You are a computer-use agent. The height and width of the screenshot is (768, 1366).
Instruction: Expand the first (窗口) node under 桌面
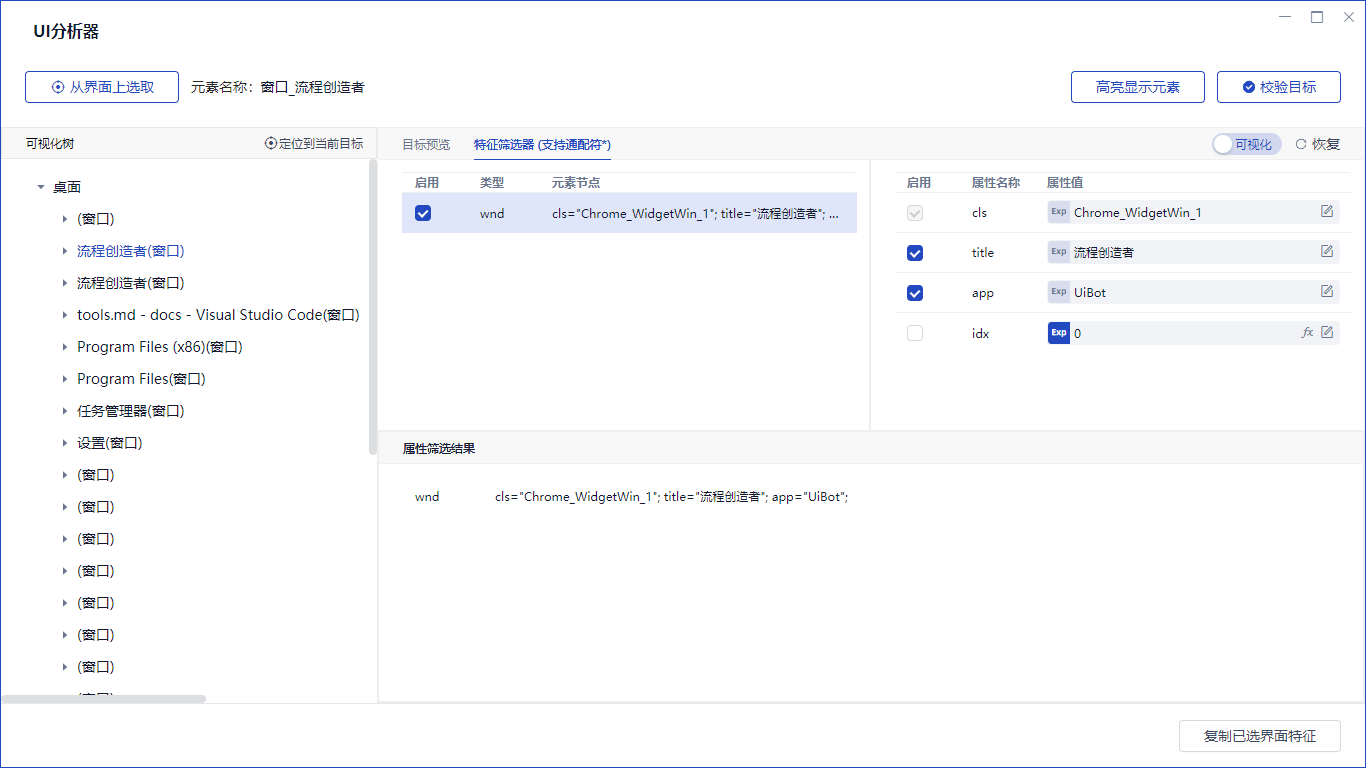(65, 219)
